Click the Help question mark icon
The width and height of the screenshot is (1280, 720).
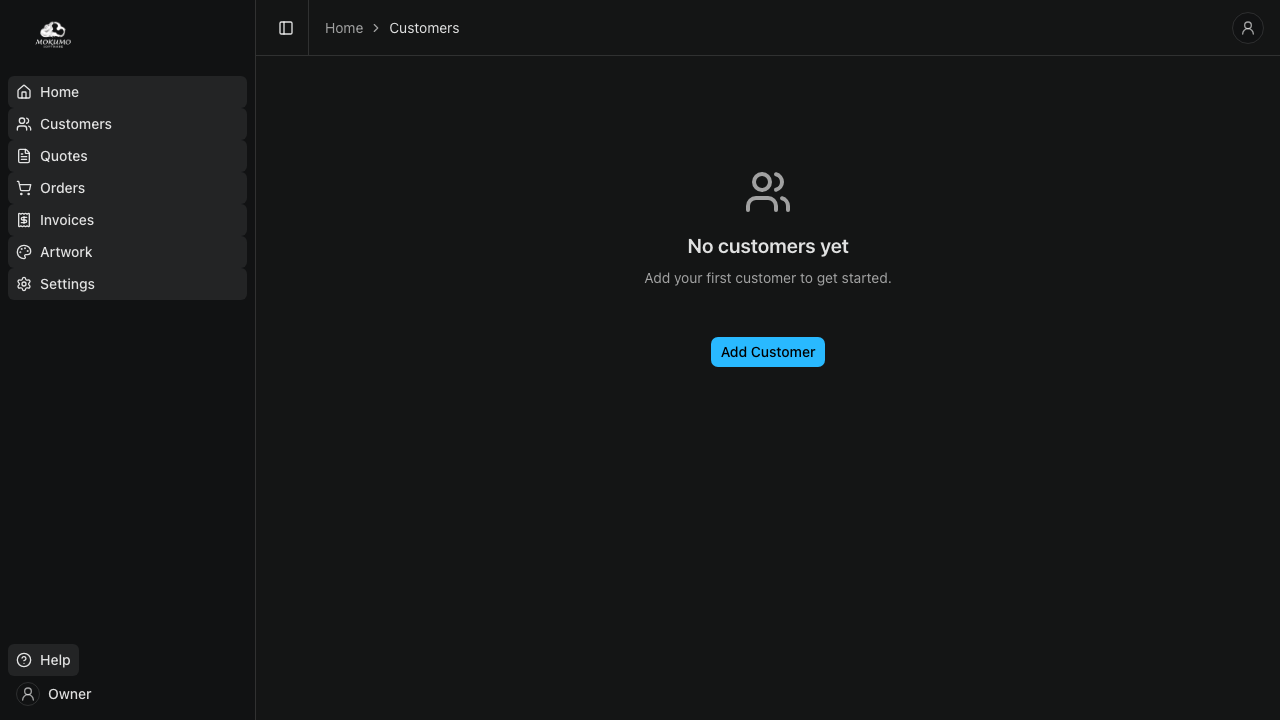click(24, 660)
